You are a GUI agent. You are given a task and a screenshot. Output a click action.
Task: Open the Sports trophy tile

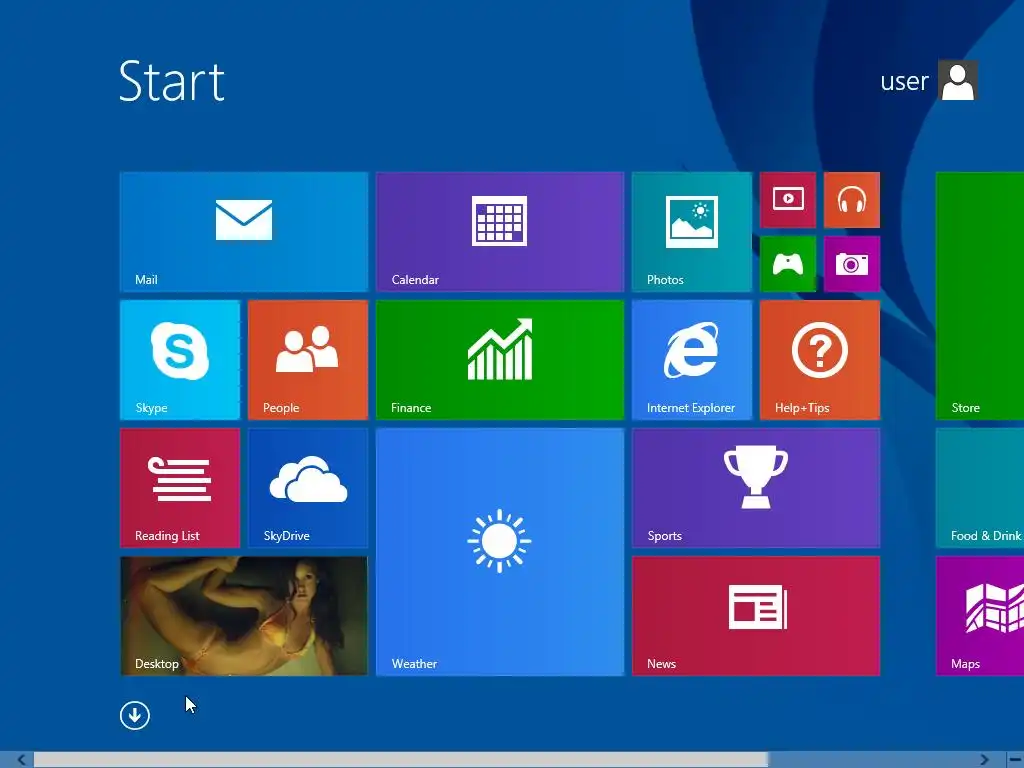coord(756,488)
